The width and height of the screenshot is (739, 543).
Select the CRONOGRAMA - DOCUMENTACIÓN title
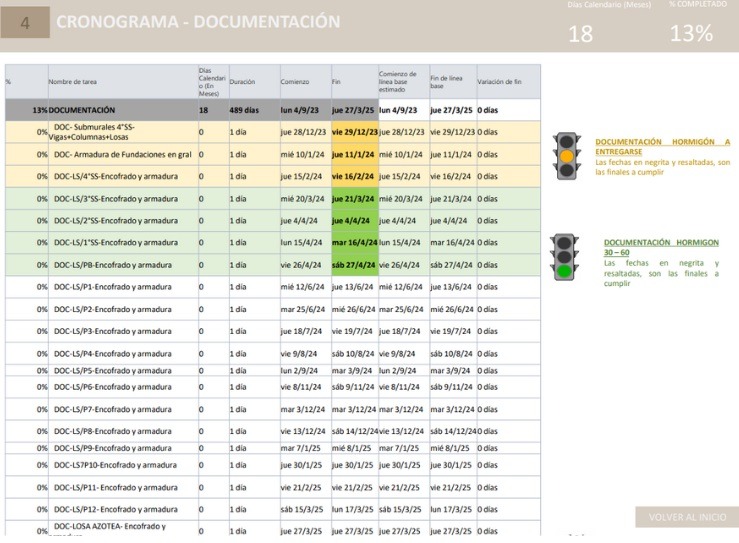[x=198, y=22]
